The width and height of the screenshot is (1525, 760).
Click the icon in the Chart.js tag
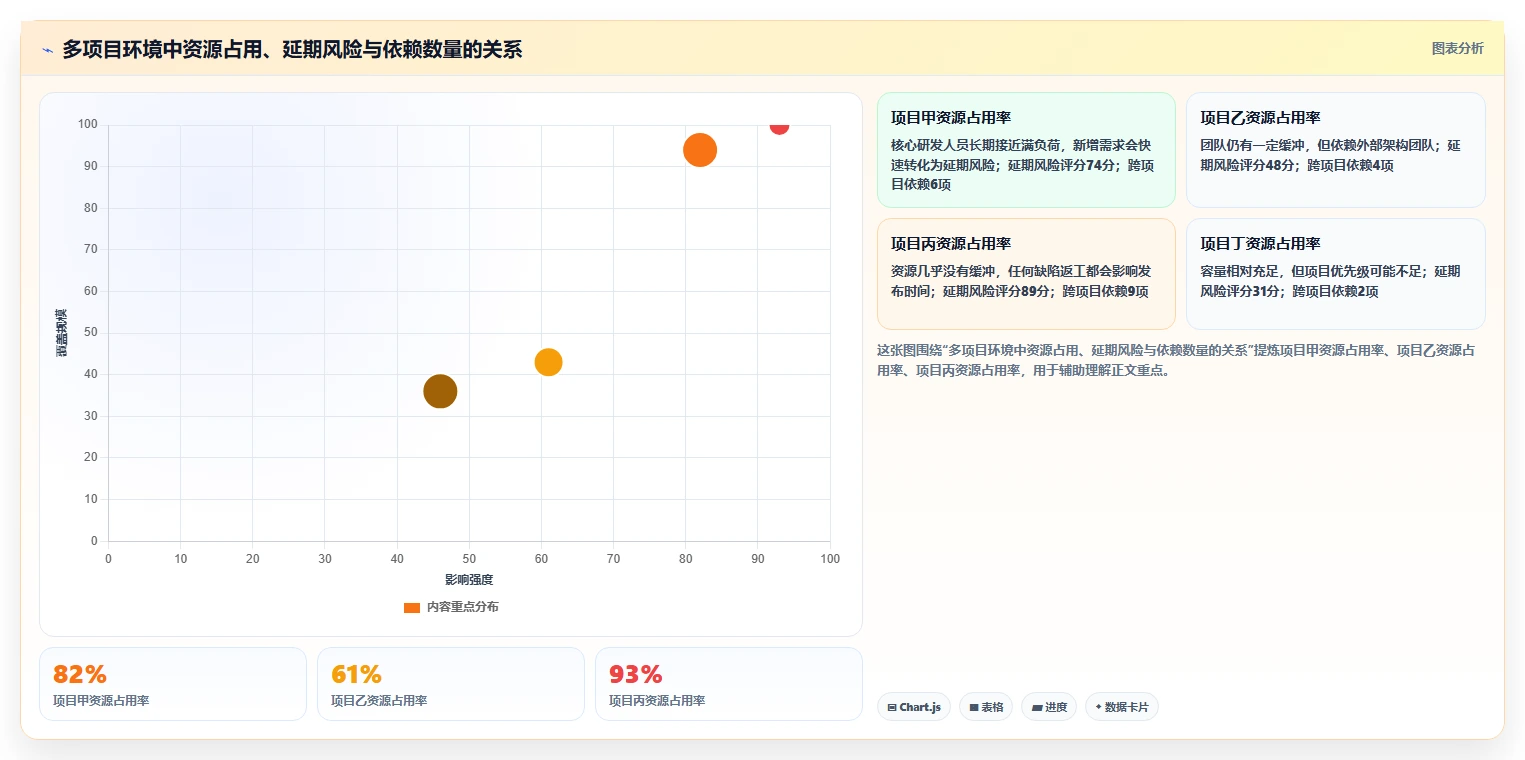(892, 708)
